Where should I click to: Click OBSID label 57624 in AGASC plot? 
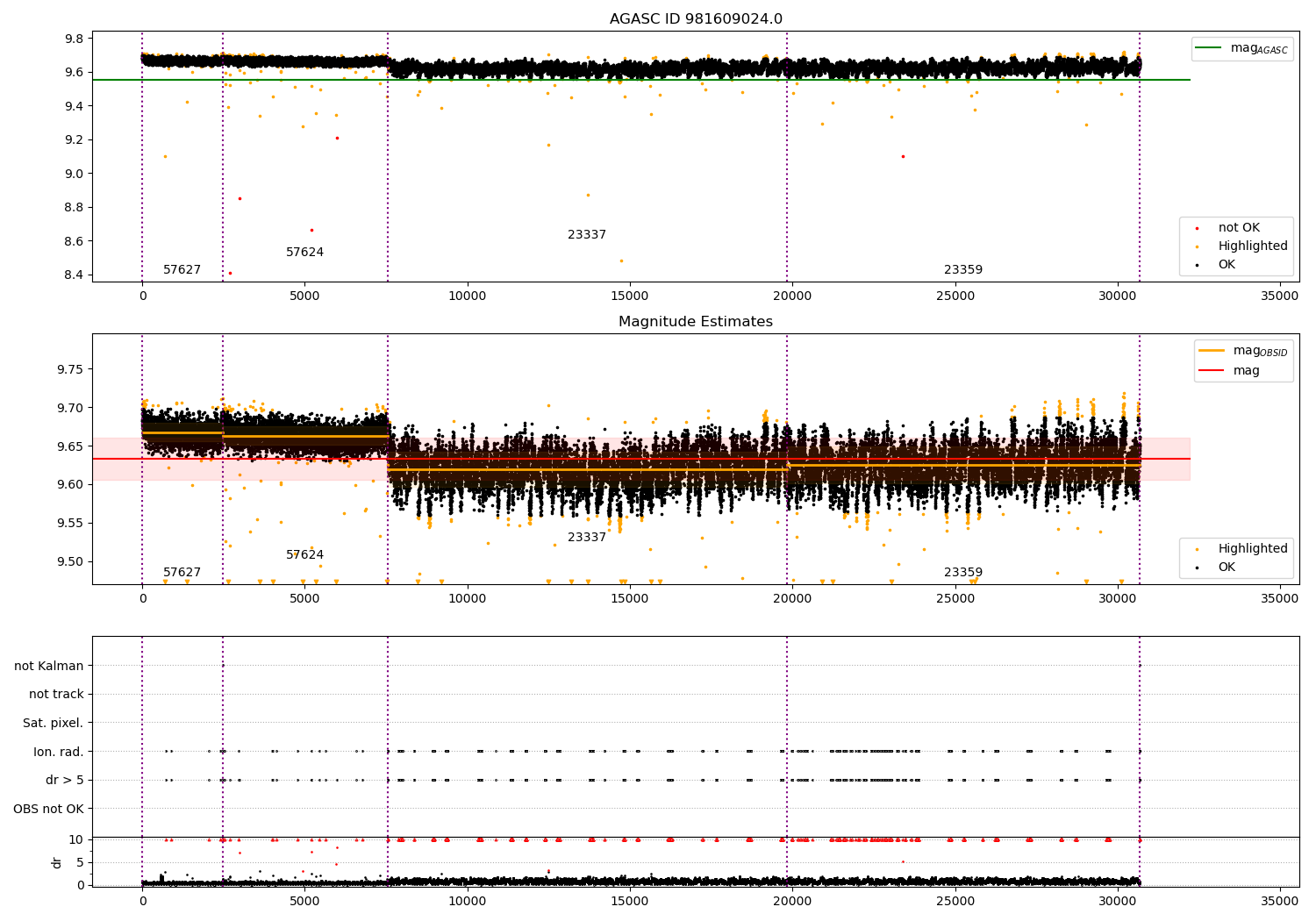click(x=304, y=253)
